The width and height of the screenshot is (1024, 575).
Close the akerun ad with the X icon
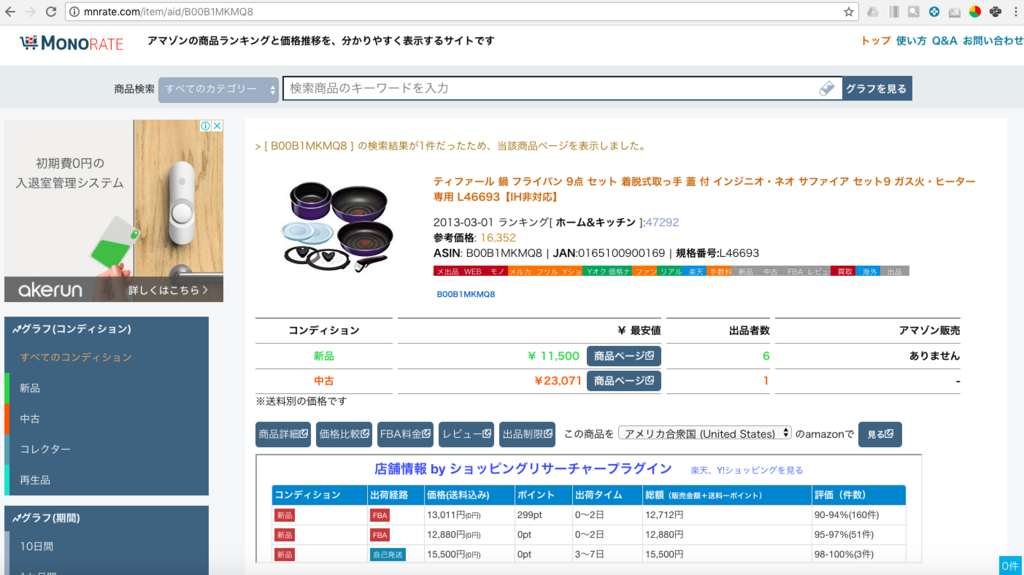click(x=217, y=125)
